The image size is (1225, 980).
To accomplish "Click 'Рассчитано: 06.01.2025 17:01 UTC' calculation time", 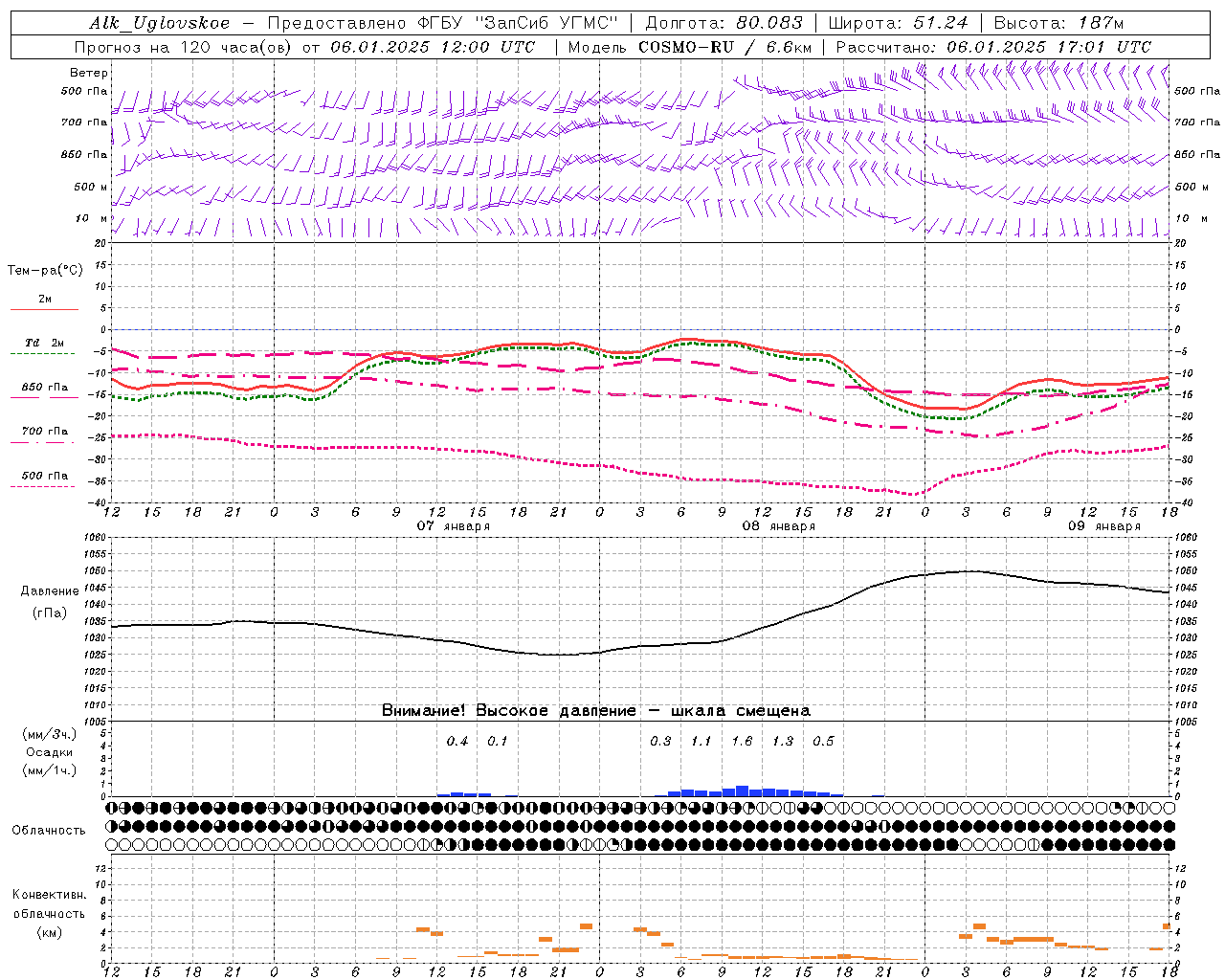I will click(993, 46).
